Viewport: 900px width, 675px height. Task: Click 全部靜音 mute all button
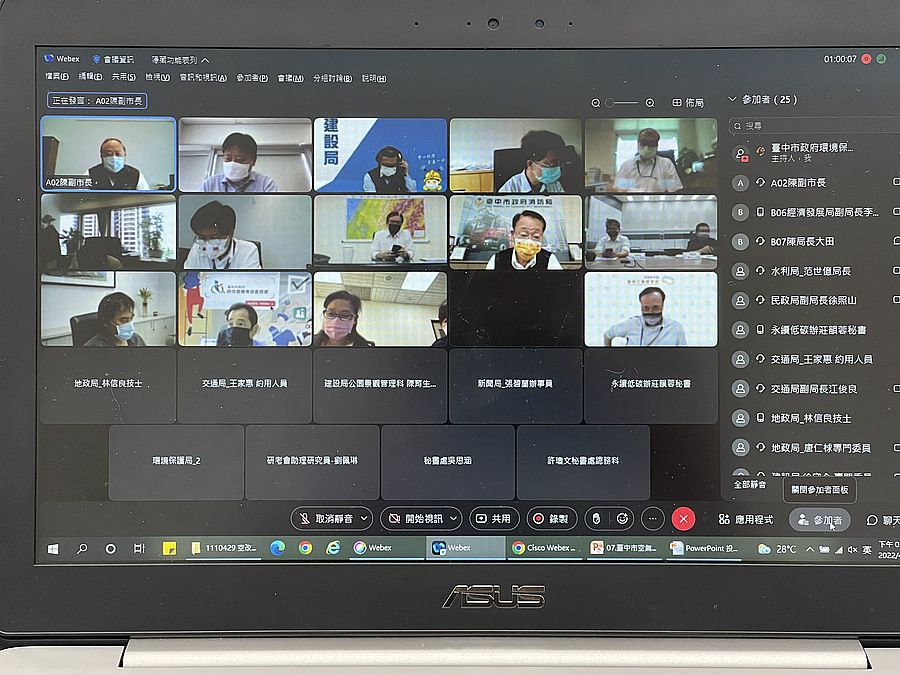point(750,484)
